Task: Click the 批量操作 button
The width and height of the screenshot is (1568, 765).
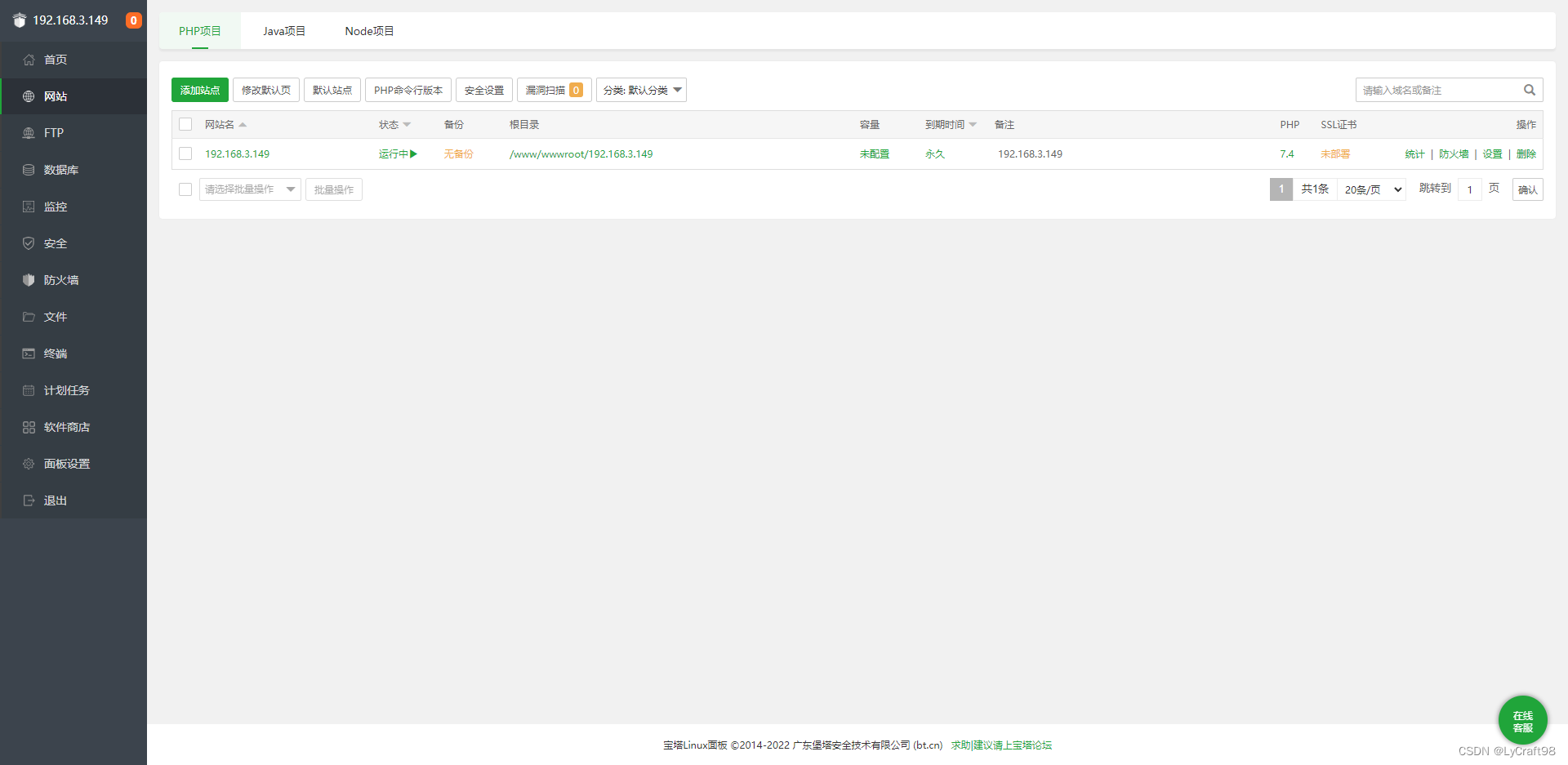Action: (334, 189)
